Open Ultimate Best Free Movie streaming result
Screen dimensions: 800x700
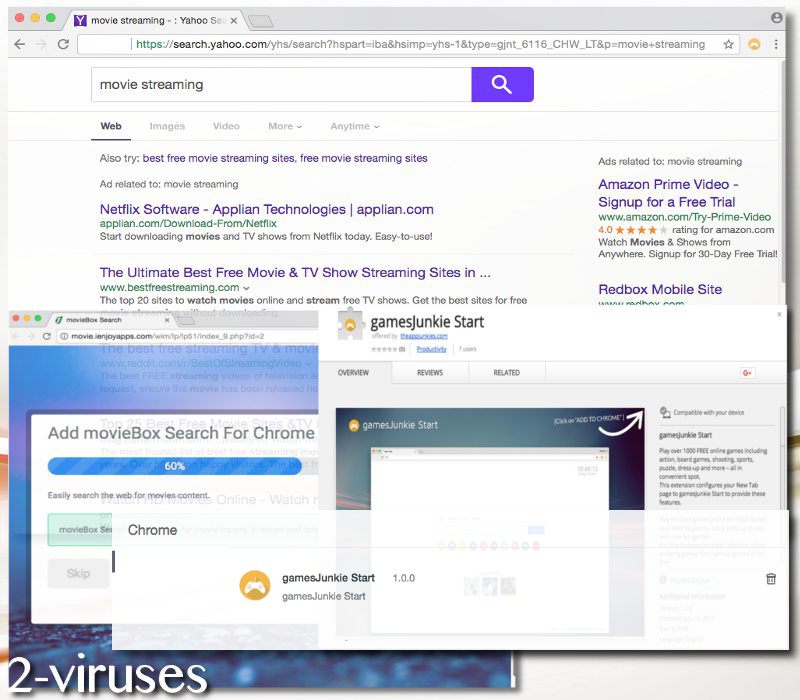(x=295, y=272)
